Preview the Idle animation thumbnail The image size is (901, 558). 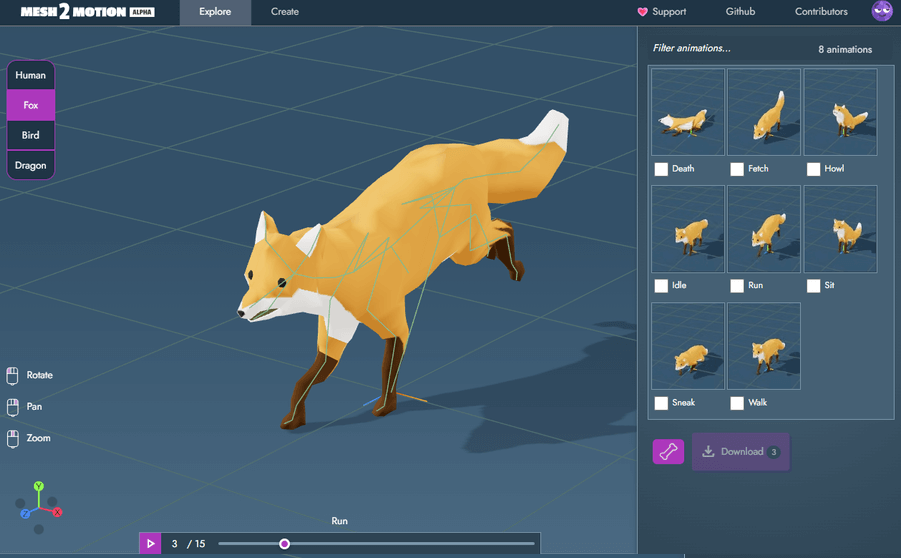[688, 229]
